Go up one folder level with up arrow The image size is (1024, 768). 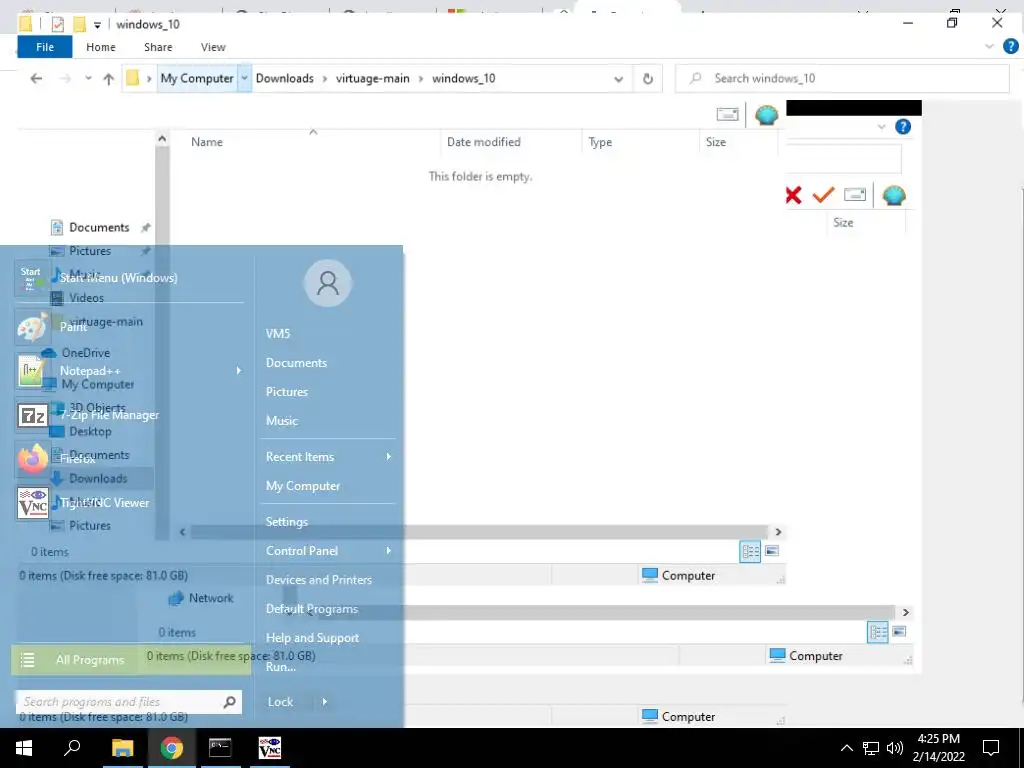108,78
